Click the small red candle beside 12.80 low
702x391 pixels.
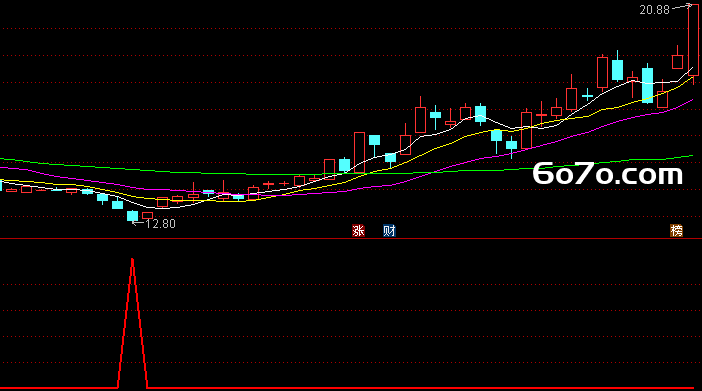click(147, 215)
